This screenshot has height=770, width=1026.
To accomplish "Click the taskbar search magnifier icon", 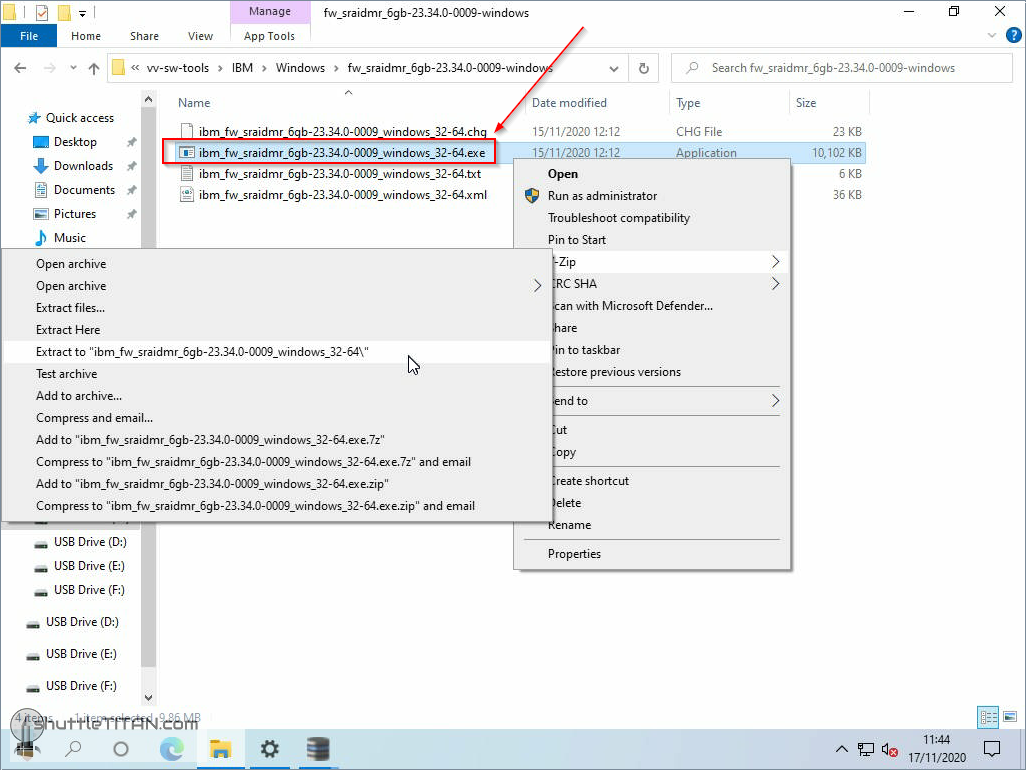I will tap(73, 748).
